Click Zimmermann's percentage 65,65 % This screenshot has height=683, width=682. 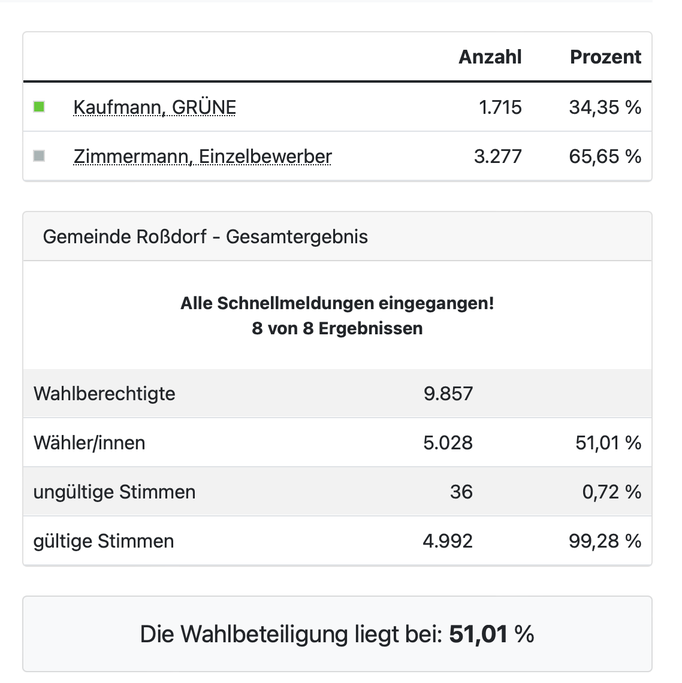click(605, 156)
